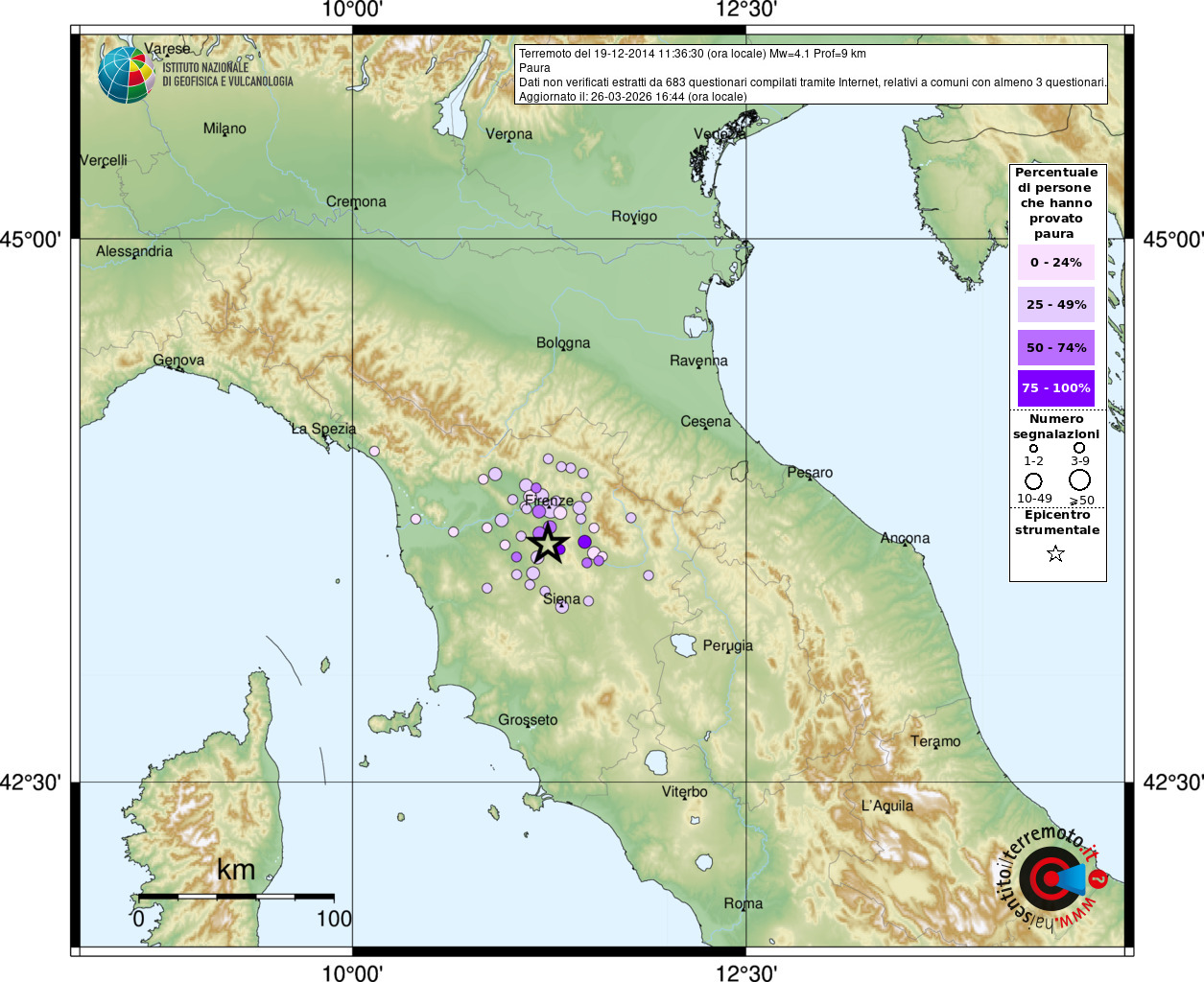Select the 25 - 49% color swatch
This screenshot has height=982, width=1204.
tap(1056, 304)
